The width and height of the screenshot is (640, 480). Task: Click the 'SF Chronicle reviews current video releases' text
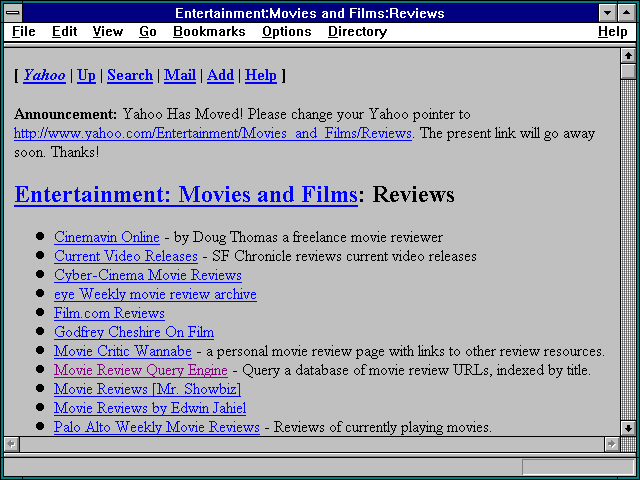click(x=344, y=256)
